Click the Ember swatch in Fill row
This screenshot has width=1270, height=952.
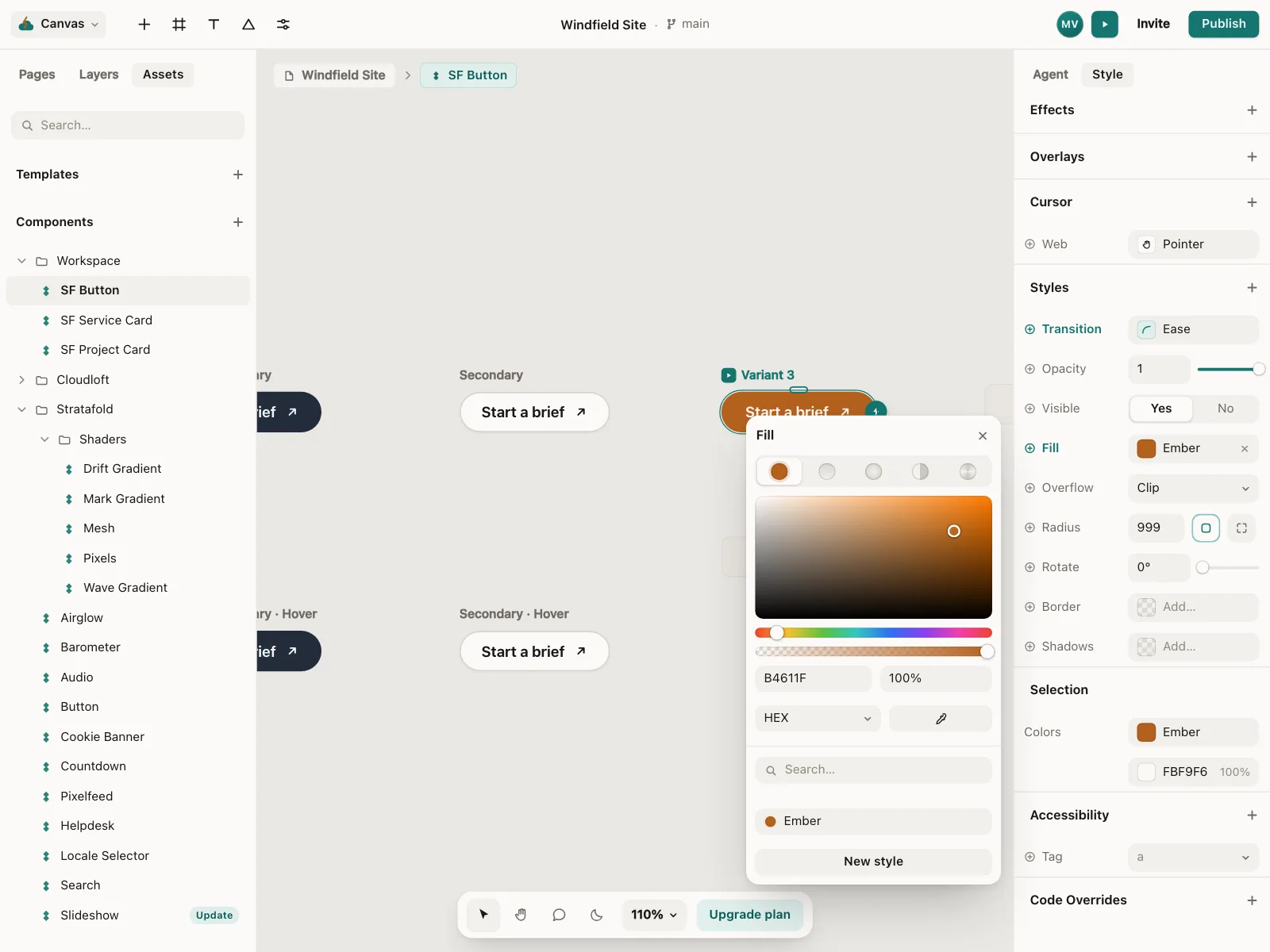point(1146,448)
